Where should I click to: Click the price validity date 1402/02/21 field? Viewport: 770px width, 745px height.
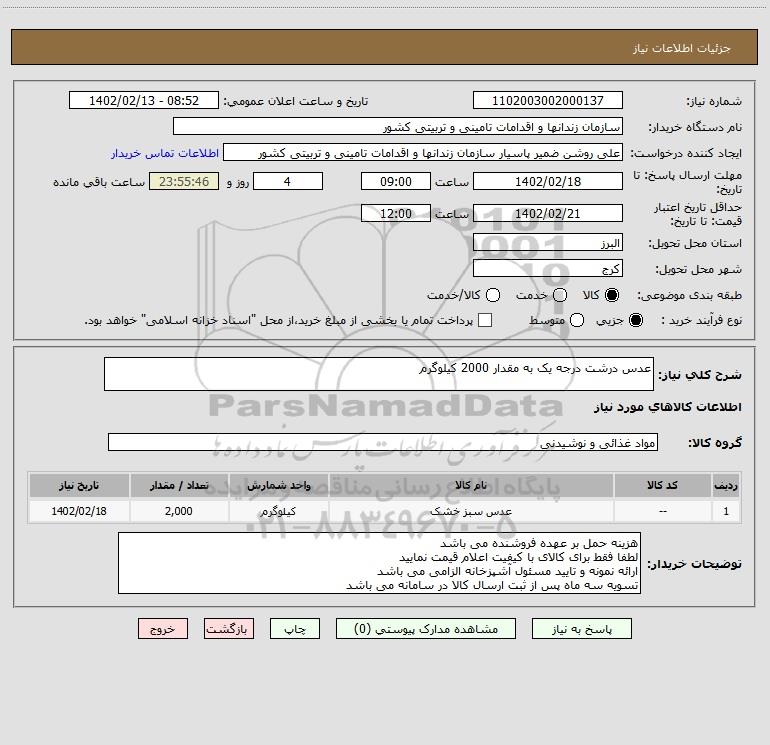click(x=548, y=213)
